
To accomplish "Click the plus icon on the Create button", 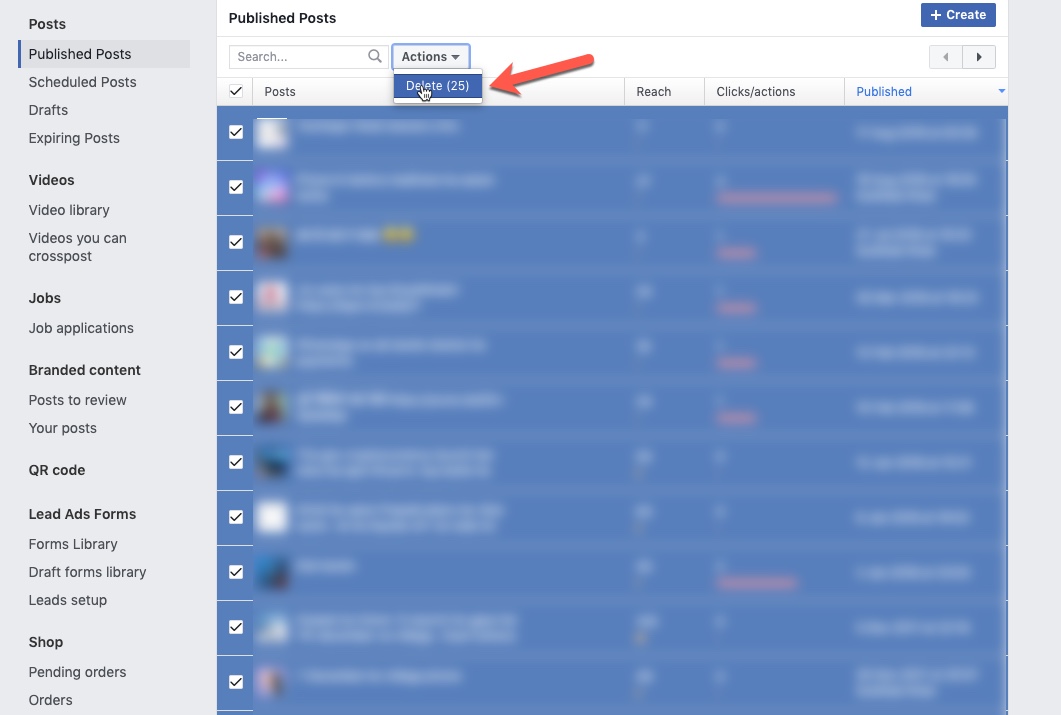I will [938, 15].
